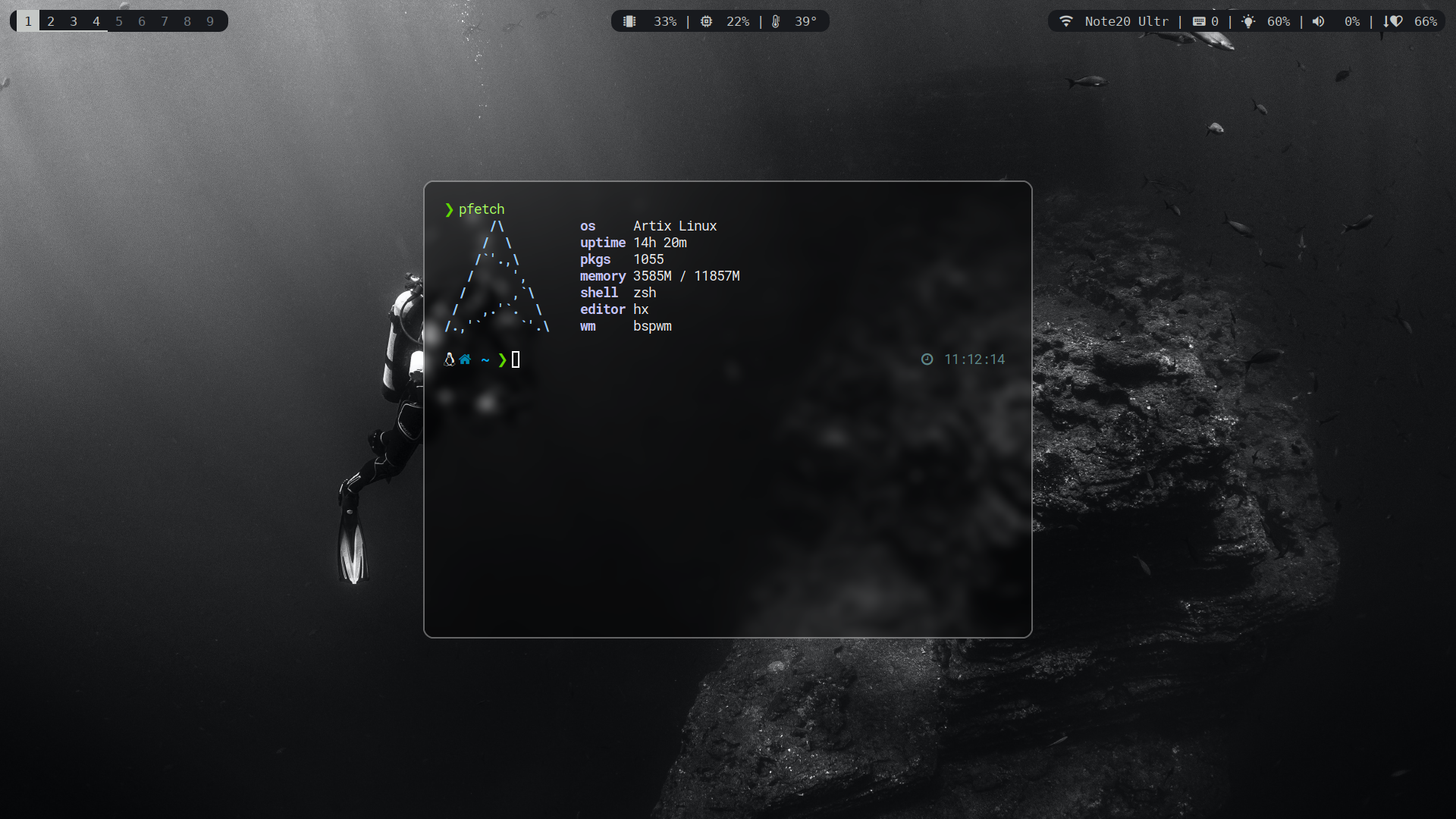Click the CPU usage icon
Viewport: 1456px width, 819px height.
(706, 21)
